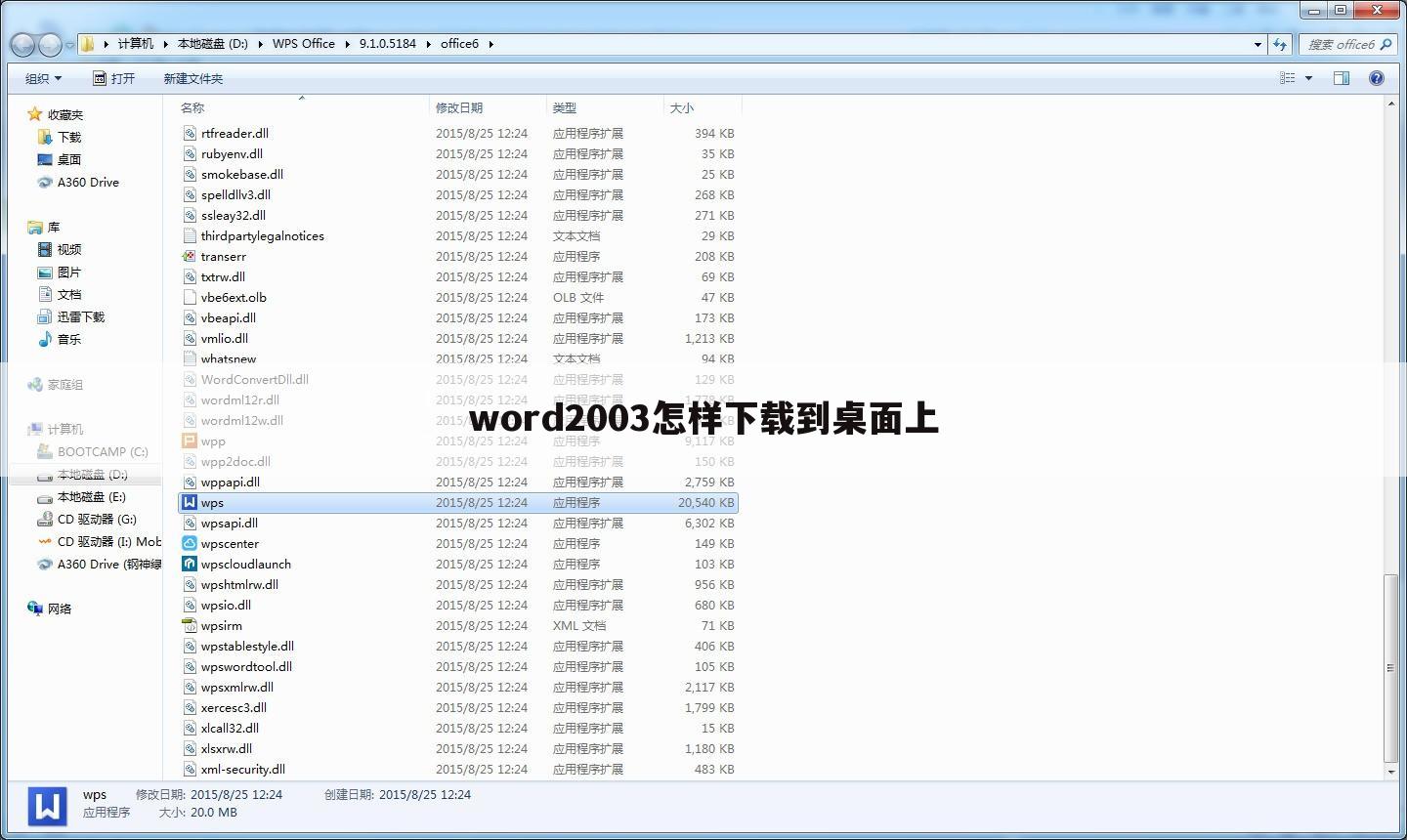Select the wps application icon in list
This screenshot has height=840, width=1407.
190,502
